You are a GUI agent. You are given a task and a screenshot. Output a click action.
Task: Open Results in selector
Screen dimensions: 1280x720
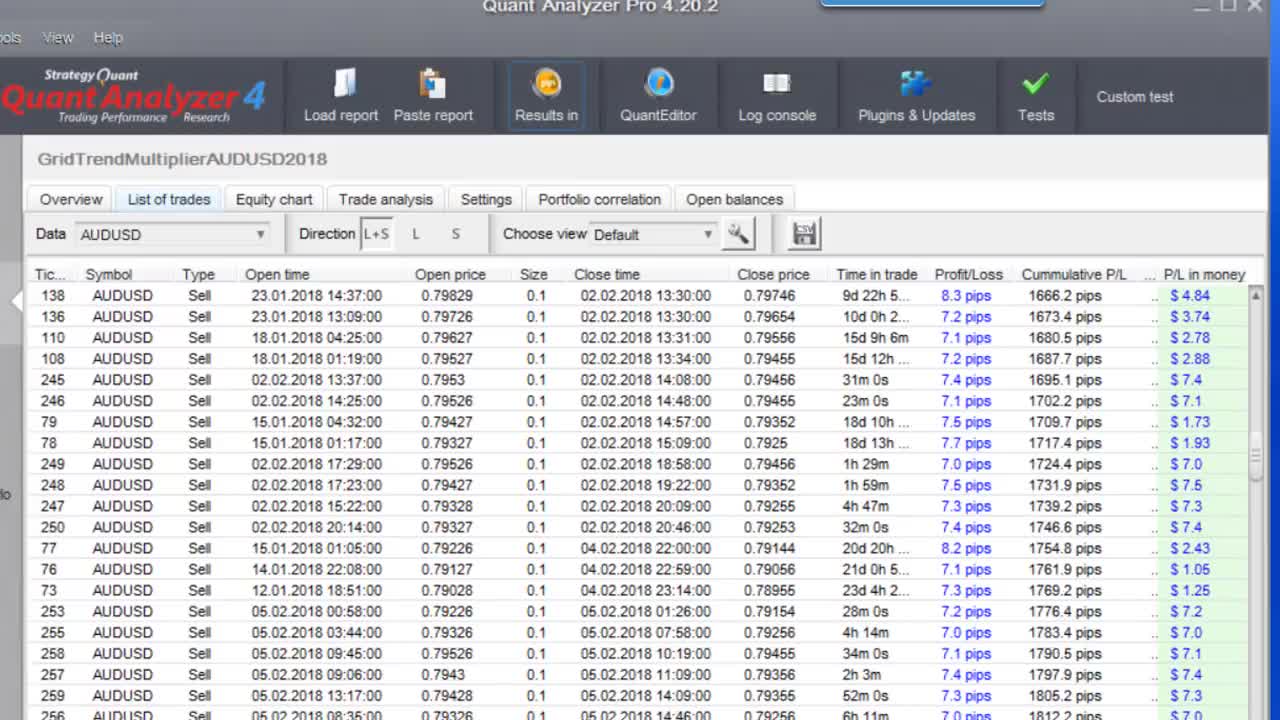coord(546,97)
